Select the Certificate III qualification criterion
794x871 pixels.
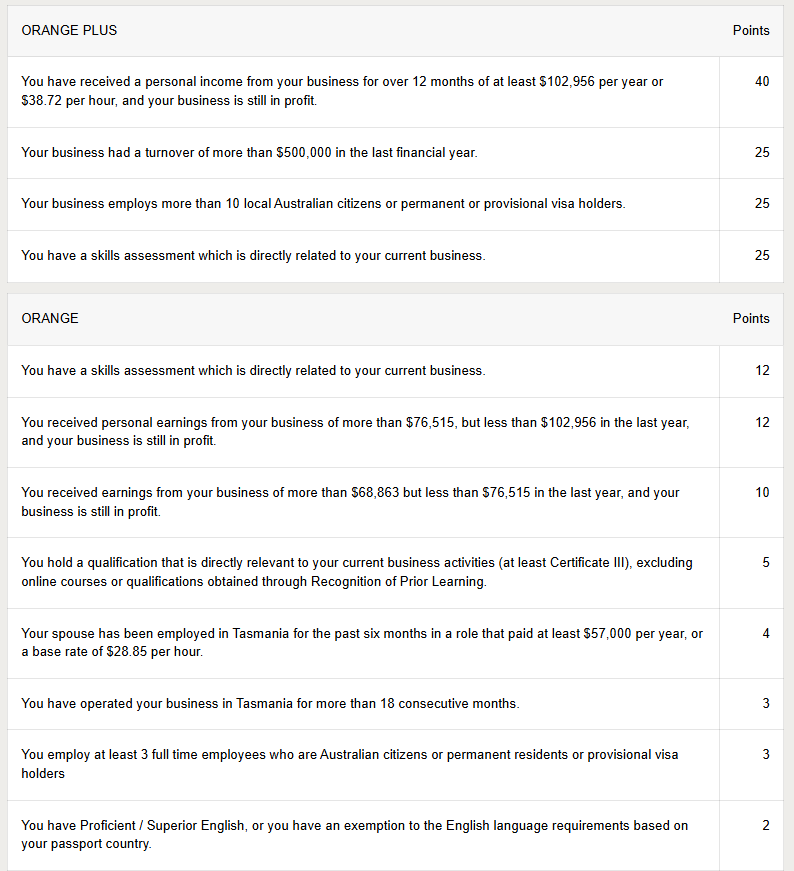coord(356,572)
